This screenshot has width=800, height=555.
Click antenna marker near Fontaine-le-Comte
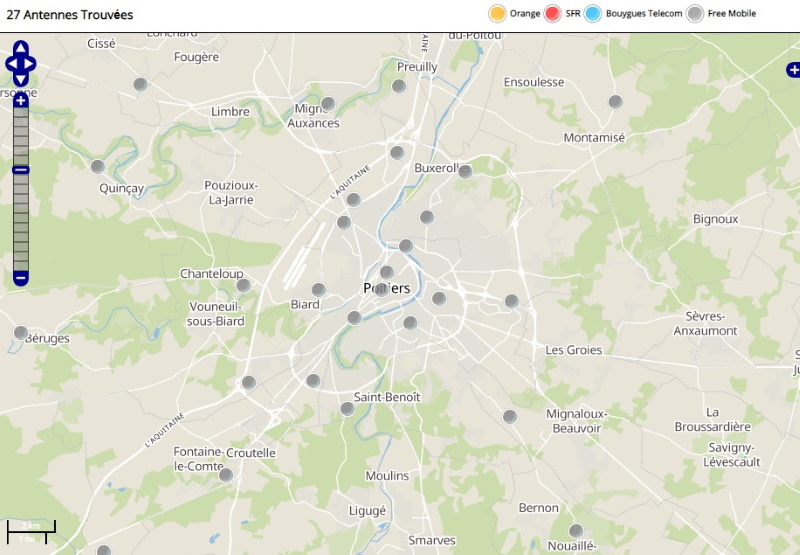click(x=225, y=475)
